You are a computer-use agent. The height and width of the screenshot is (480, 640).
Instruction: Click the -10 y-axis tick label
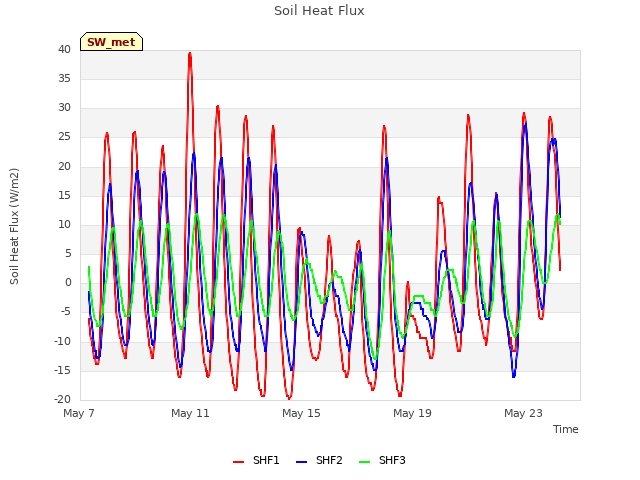coord(63,341)
